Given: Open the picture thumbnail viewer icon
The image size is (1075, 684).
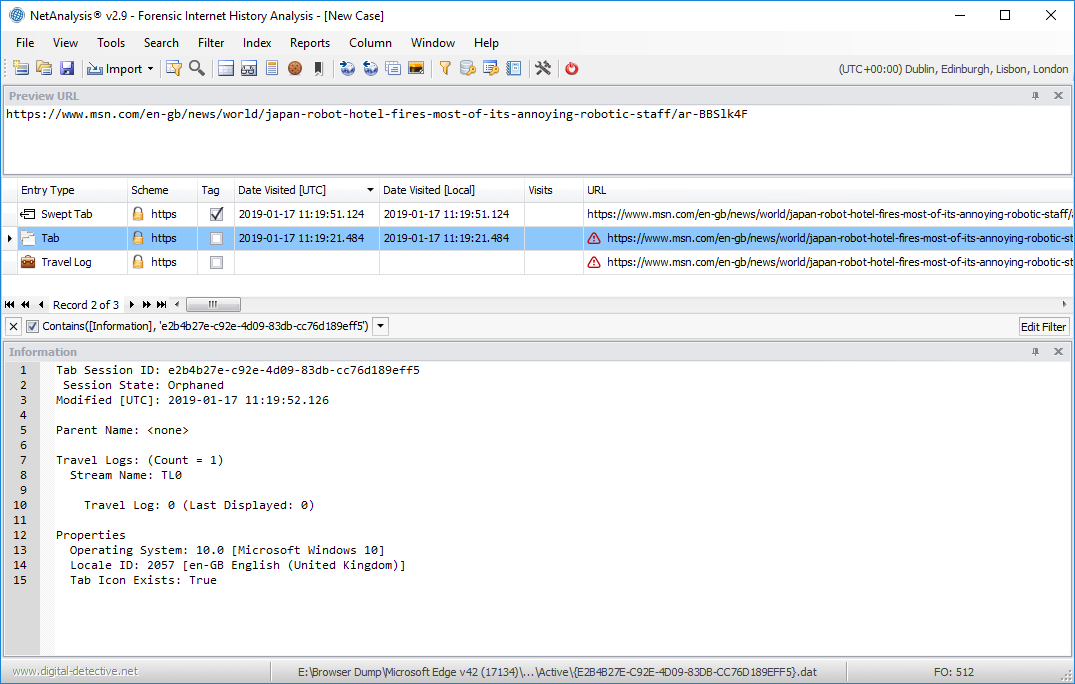Looking at the screenshot, I should click(x=416, y=68).
